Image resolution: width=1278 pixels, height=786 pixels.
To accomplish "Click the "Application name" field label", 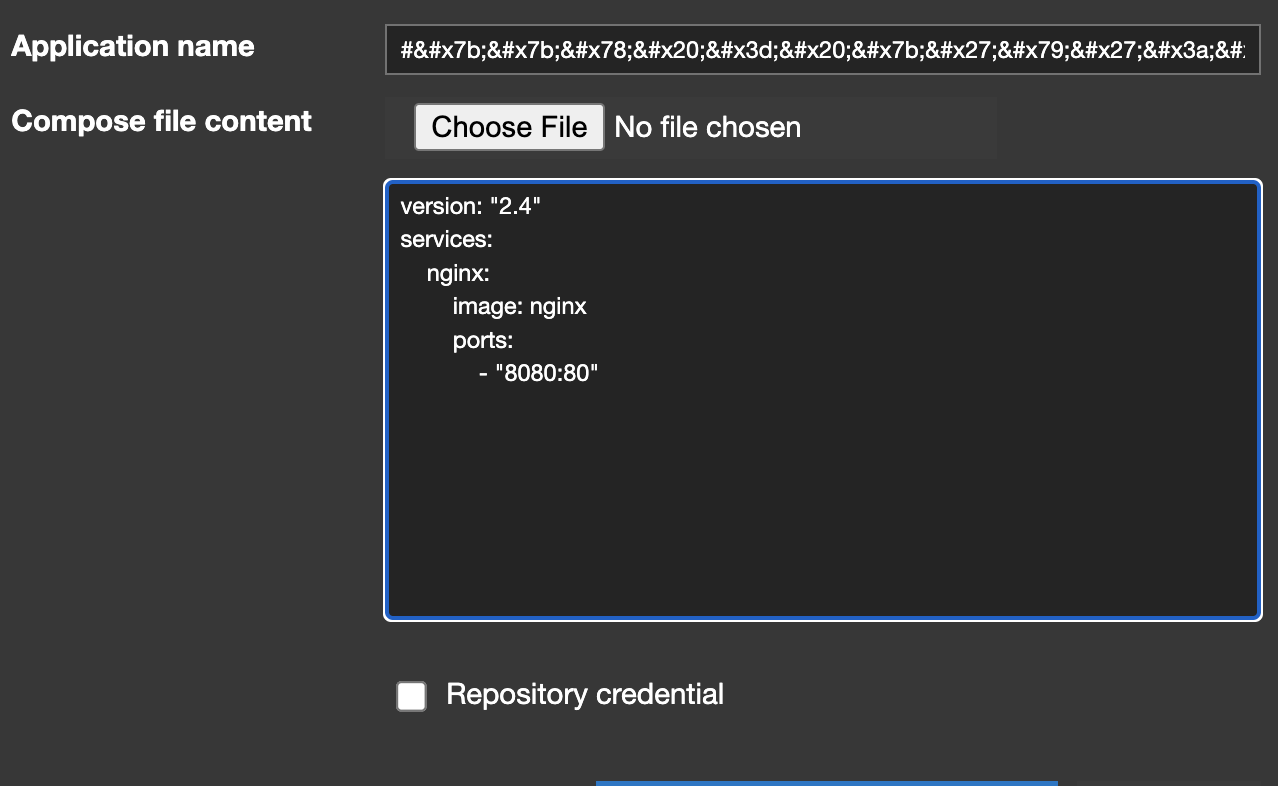I will point(133,47).
